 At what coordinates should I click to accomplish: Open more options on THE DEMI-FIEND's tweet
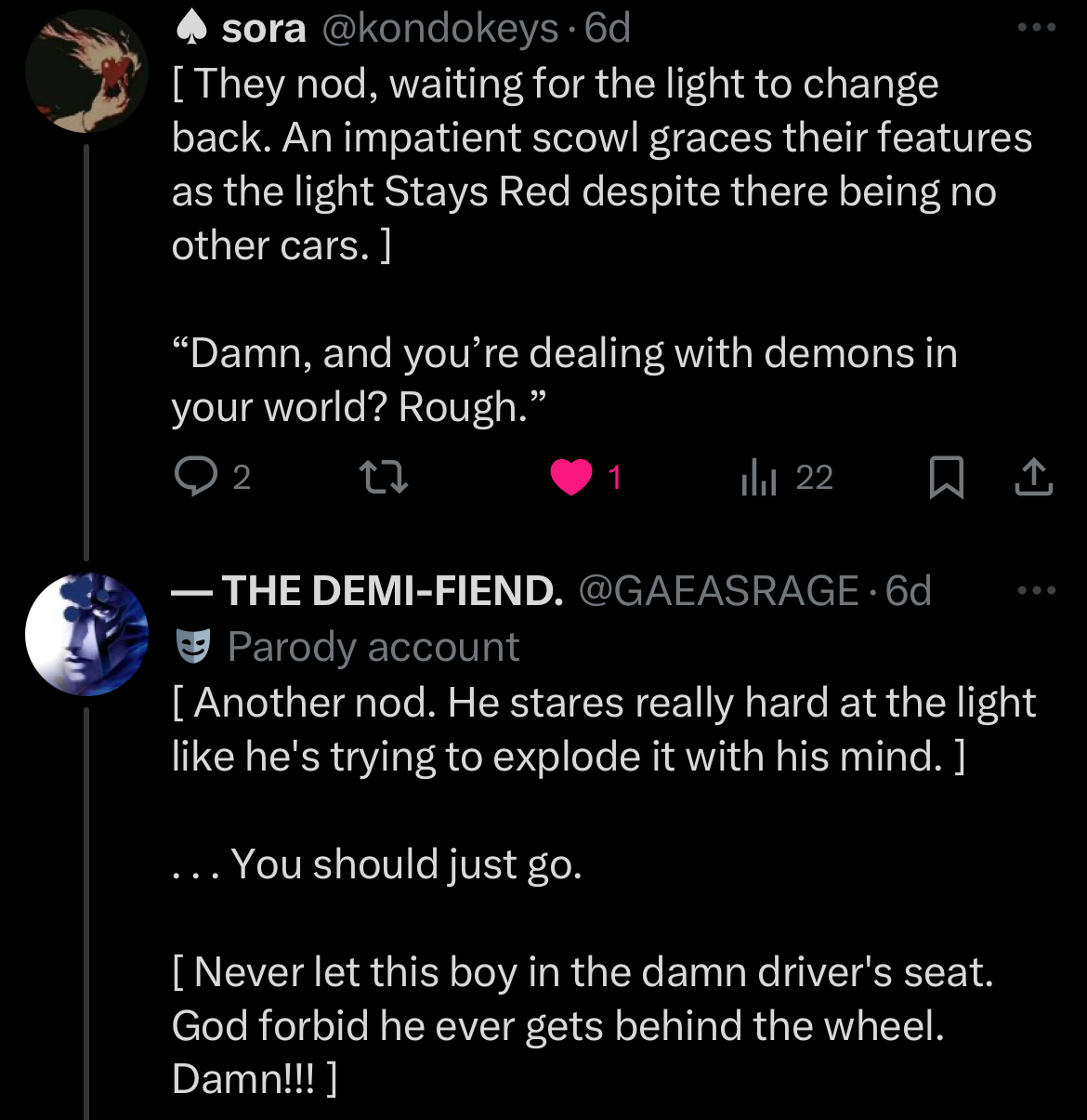(1037, 590)
